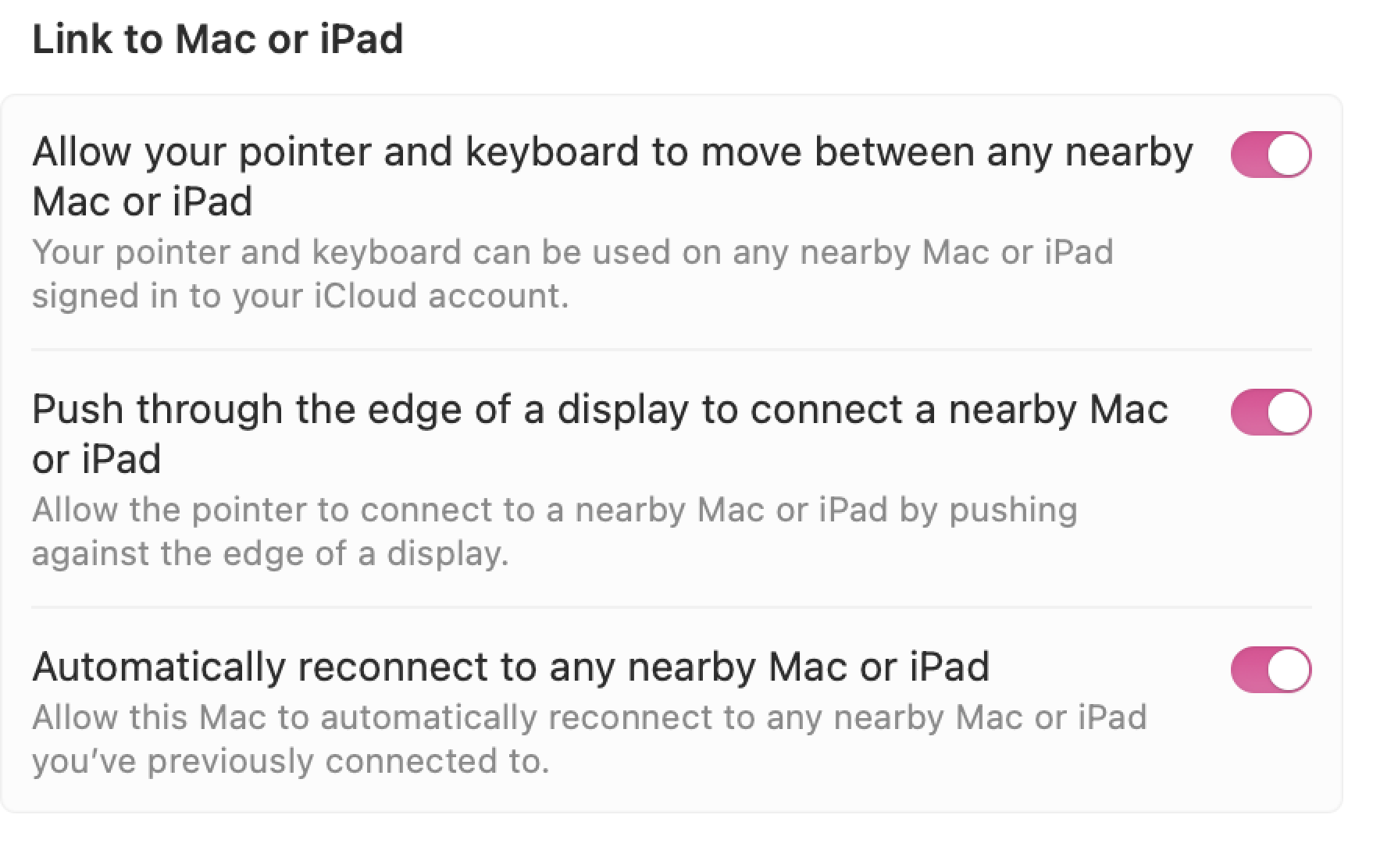
Task: Click the 'against the edge of a display' text
Action: tap(270, 553)
